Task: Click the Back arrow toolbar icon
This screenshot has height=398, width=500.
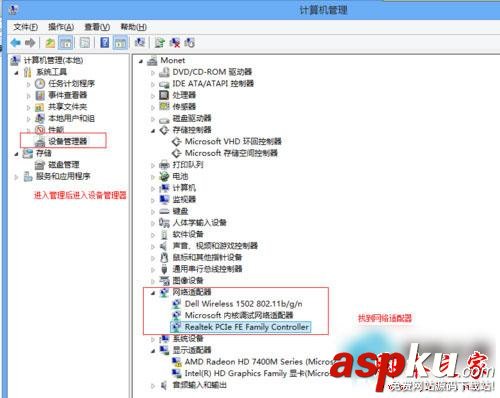Action: (15, 43)
